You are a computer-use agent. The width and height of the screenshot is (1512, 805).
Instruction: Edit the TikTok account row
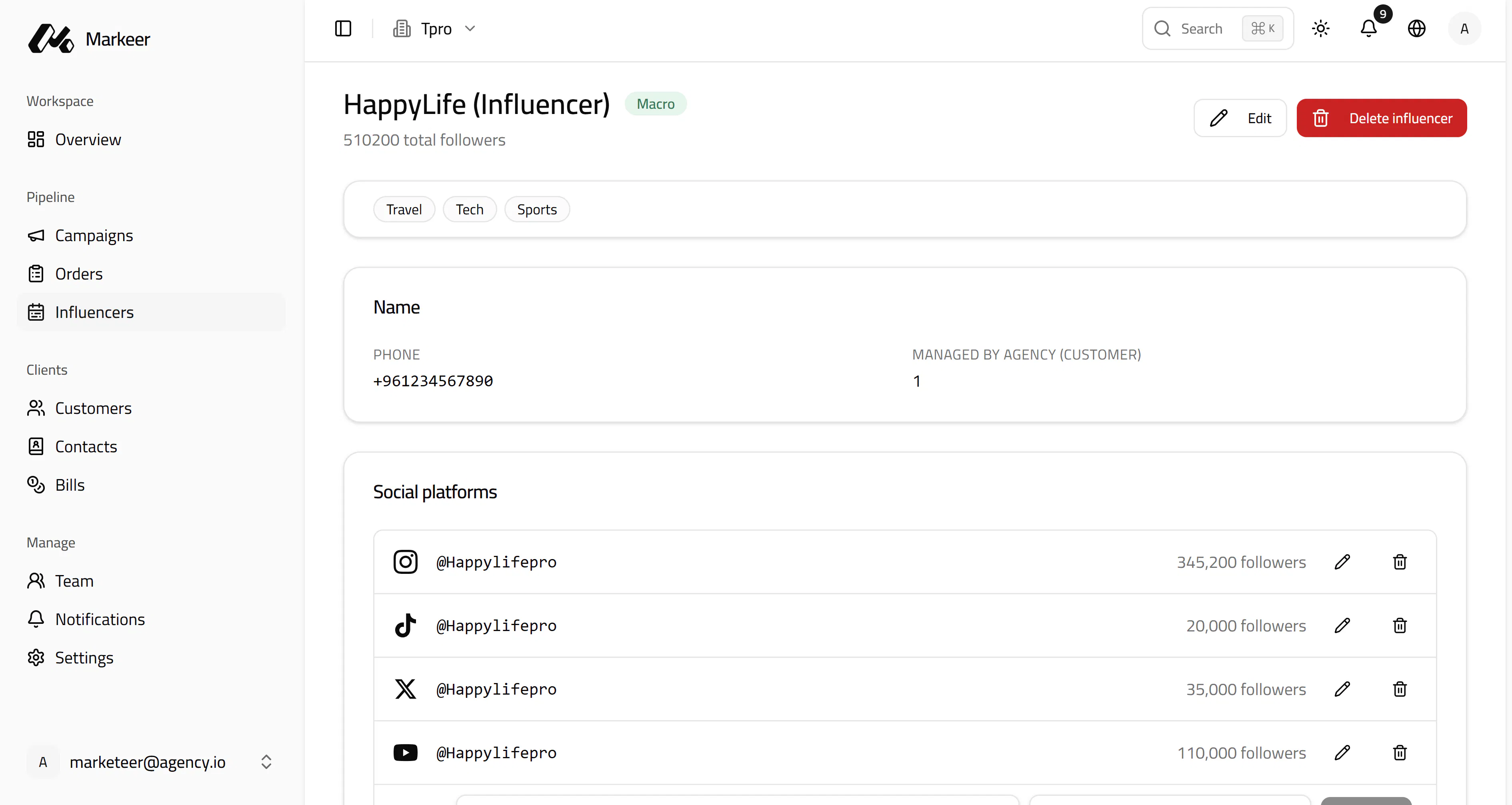coord(1342,625)
